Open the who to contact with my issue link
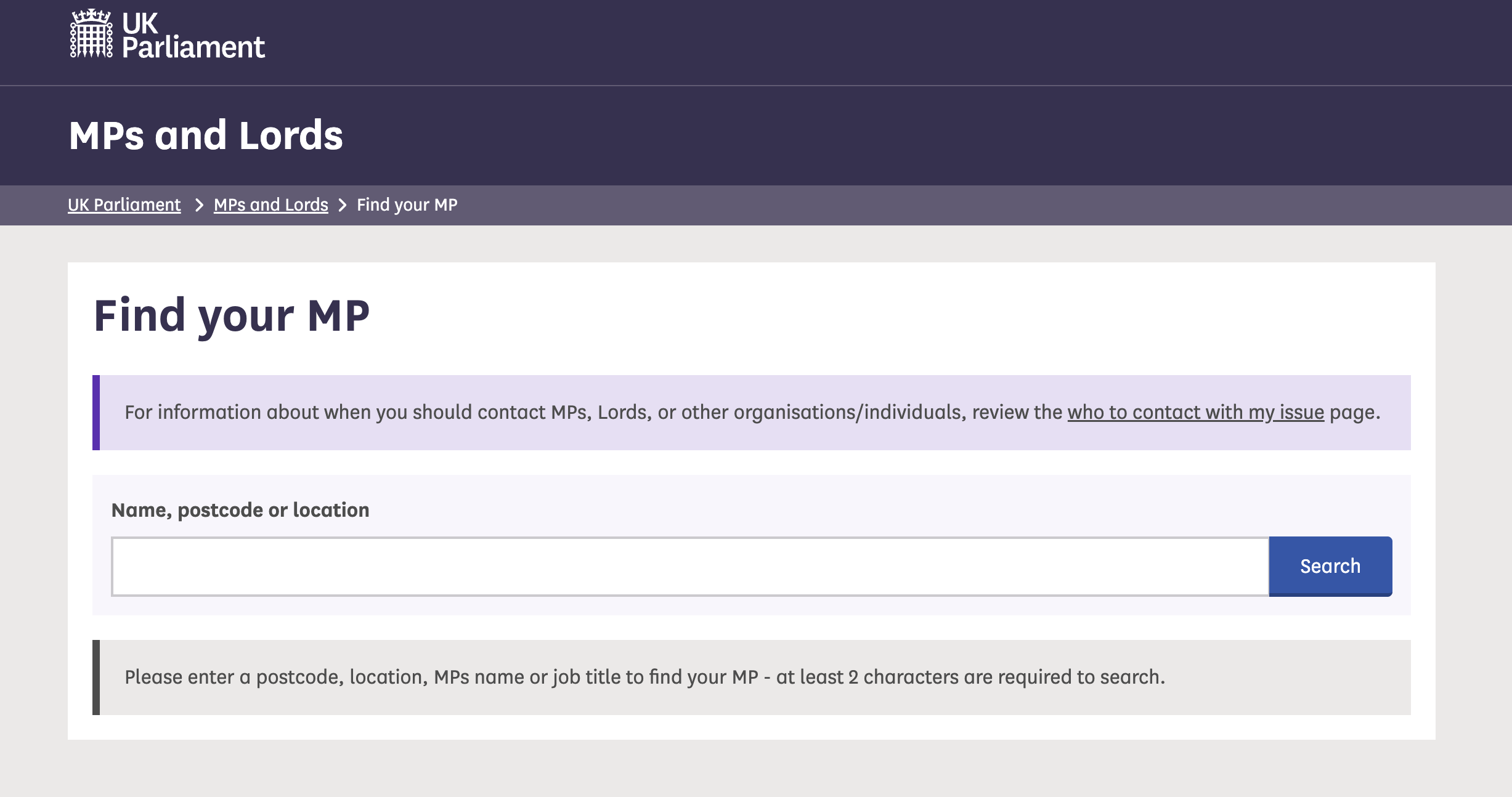The image size is (1512, 797). click(1195, 412)
